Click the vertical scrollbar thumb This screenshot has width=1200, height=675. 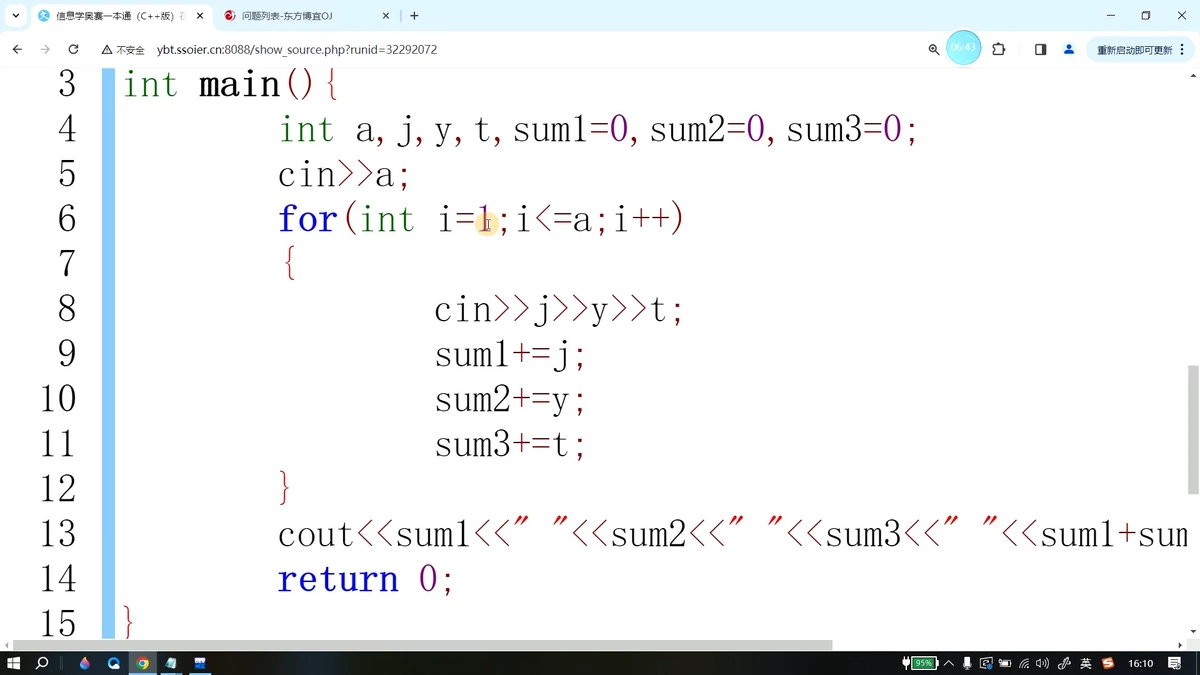[x=1192, y=430]
